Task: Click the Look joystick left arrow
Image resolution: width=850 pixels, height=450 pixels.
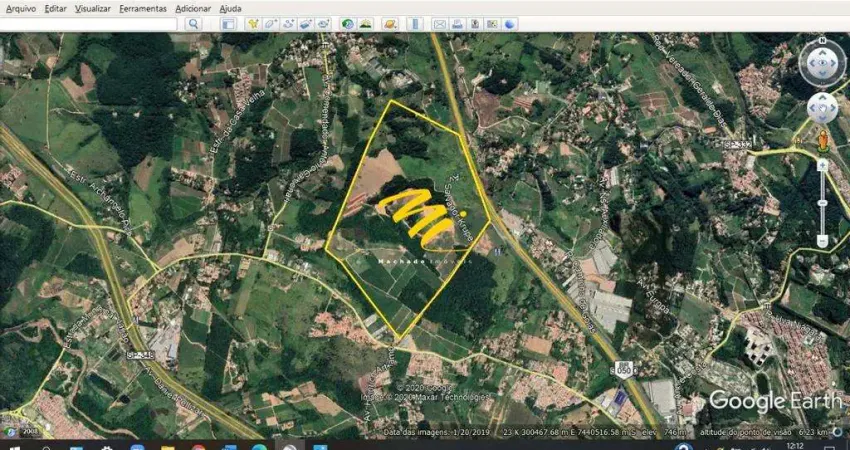Action: 813,63
